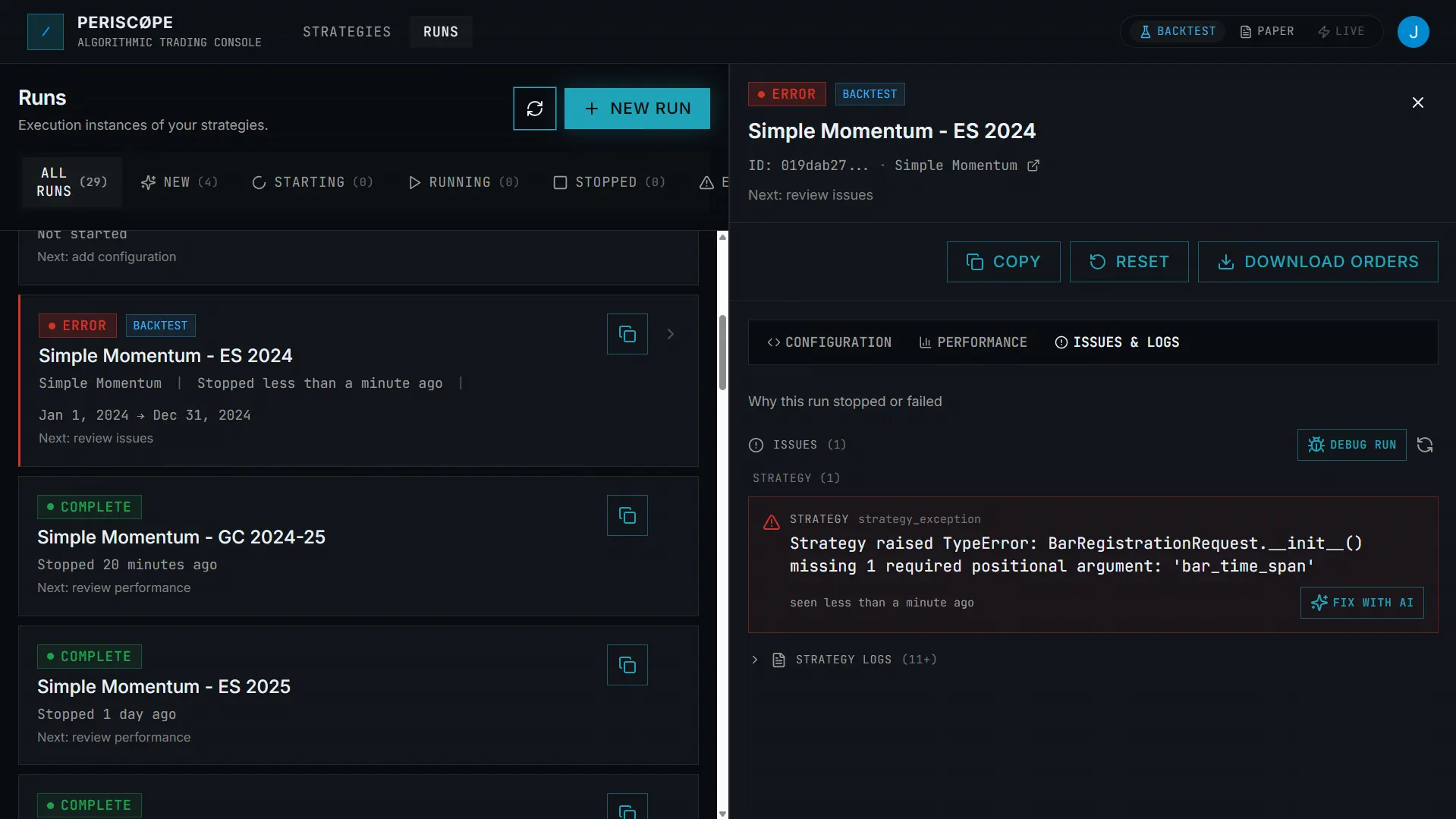This screenshot has height=819, width=1456.
Task: Switch to Paper trading mode
Action: (1267, 31)
